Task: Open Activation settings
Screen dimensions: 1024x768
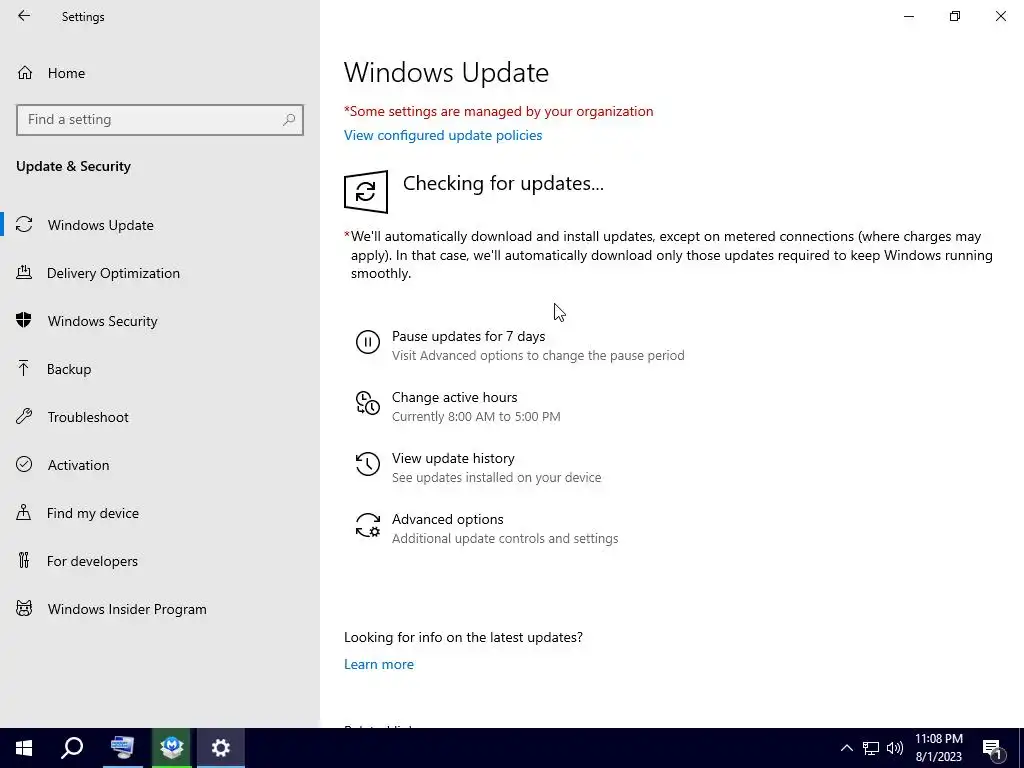Action: click(78, 465)
